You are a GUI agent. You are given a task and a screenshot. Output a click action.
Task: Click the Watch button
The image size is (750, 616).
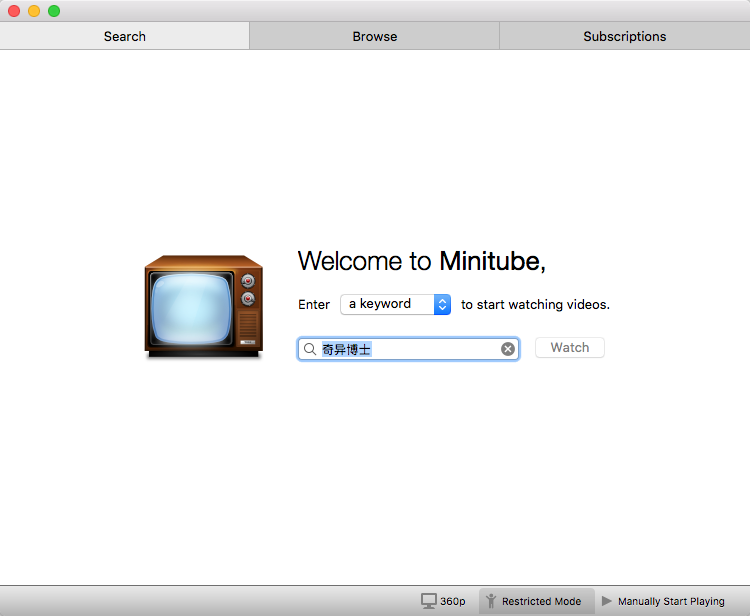[x=569, y=348]
